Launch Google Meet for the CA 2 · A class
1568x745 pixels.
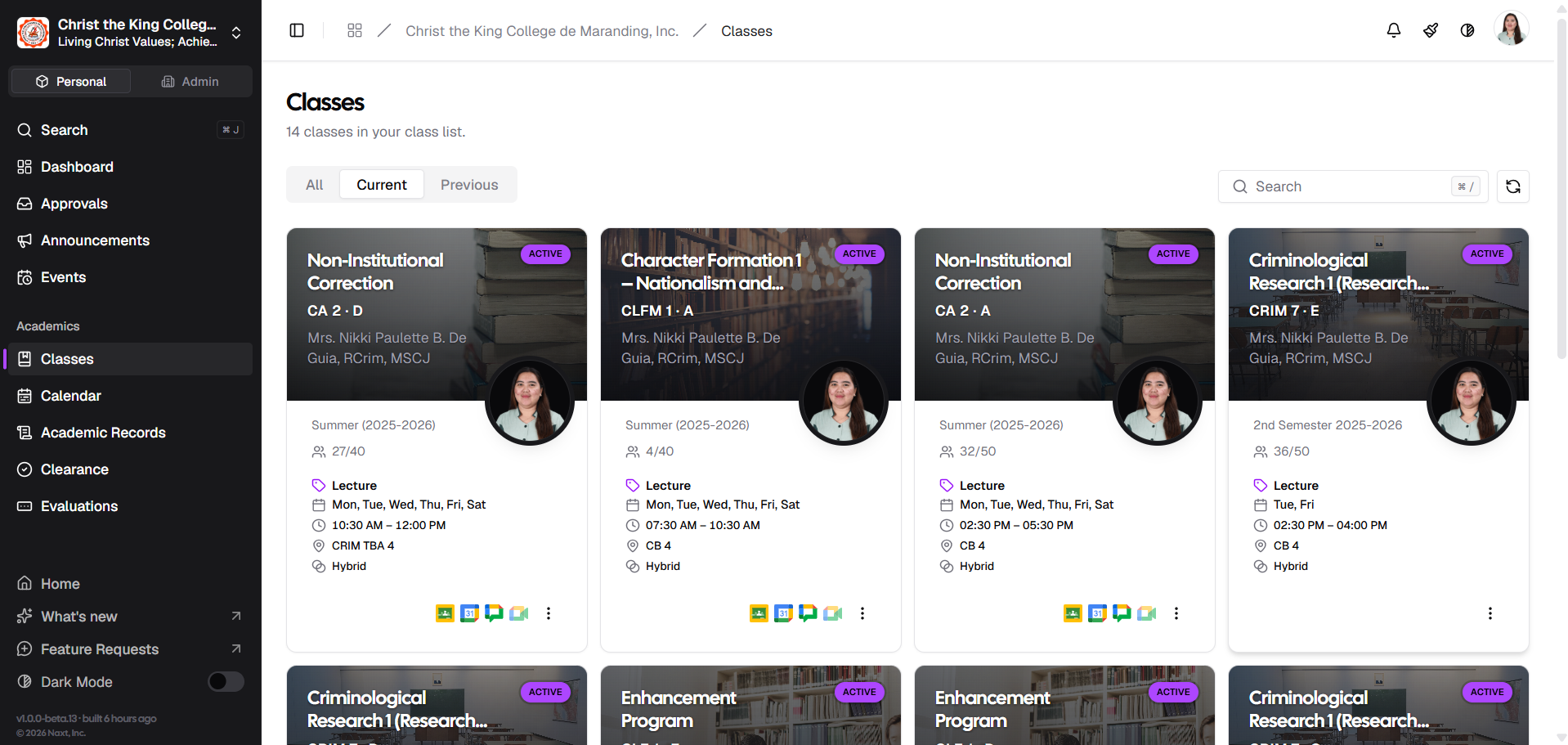(1146, 613)
